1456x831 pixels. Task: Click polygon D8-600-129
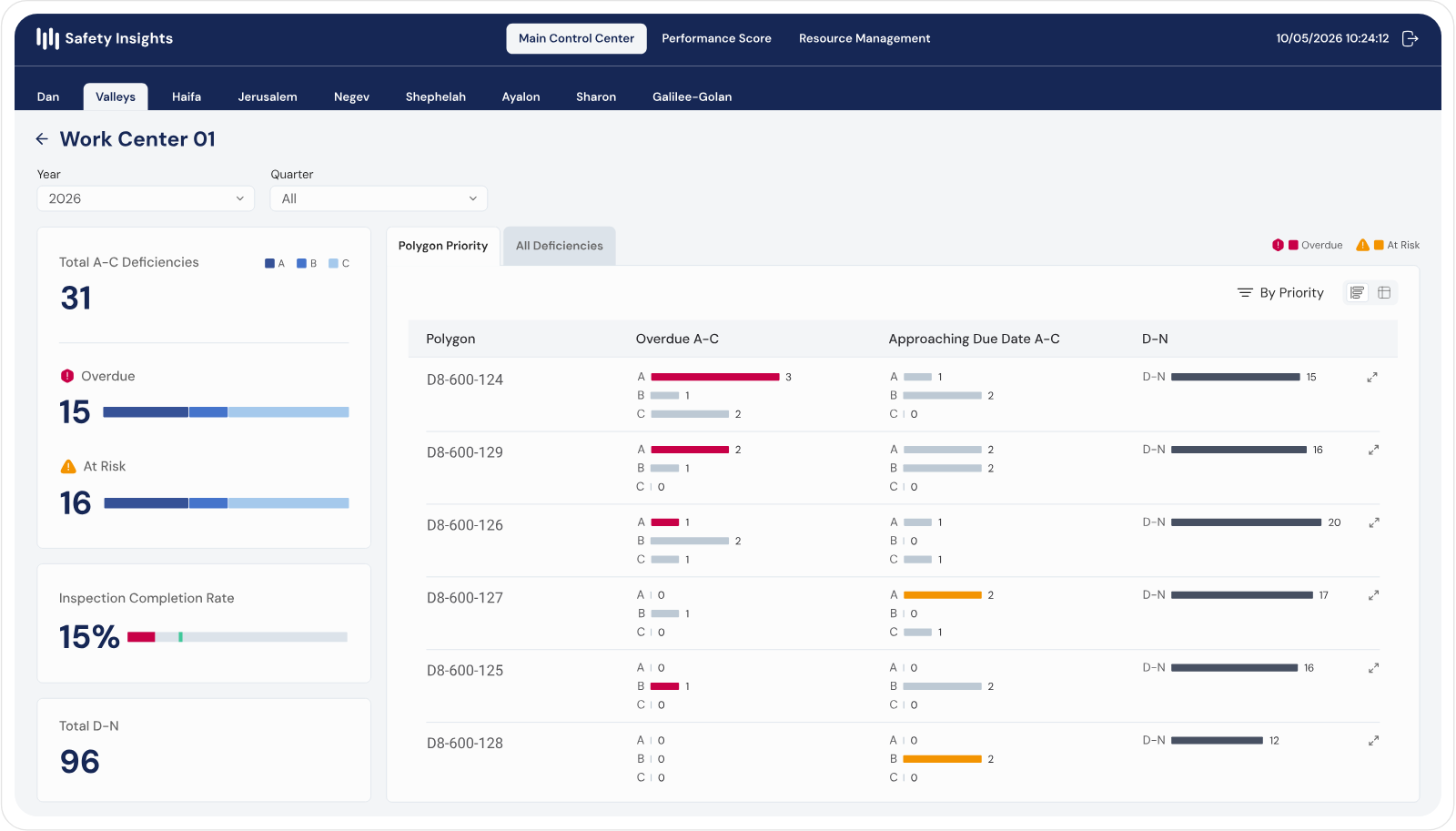coord(465,452)
